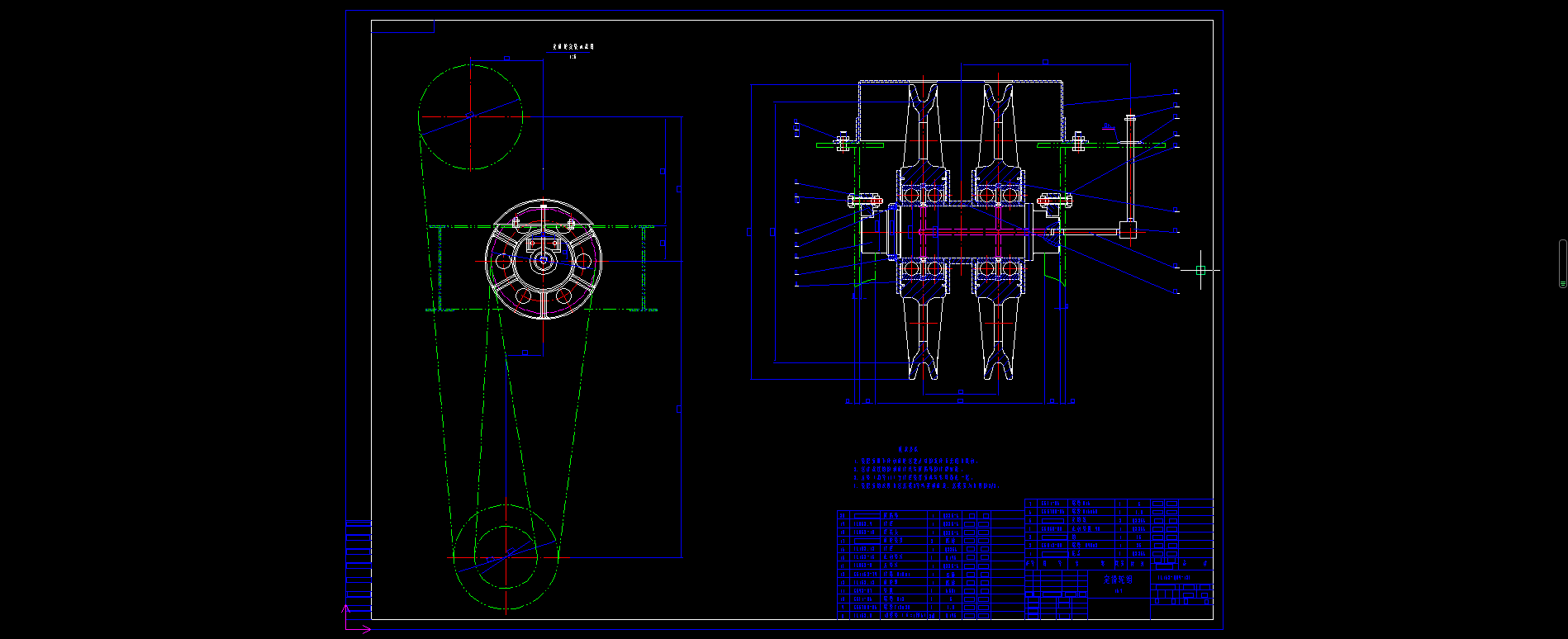Click the revision strip on left border
Viewport: 1568px width, 639px height.
[x=358, y=561]
